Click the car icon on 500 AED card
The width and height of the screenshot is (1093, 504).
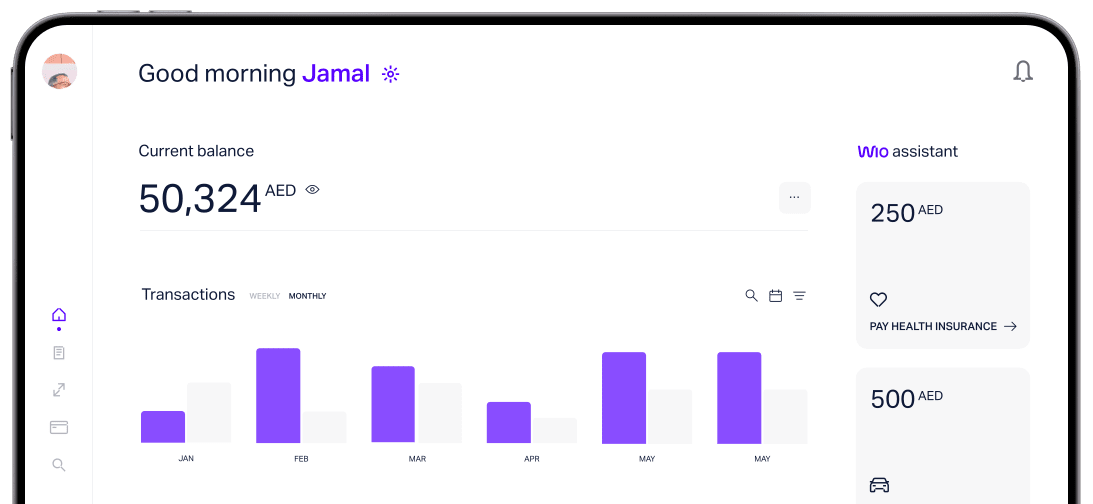pos(880,484)
